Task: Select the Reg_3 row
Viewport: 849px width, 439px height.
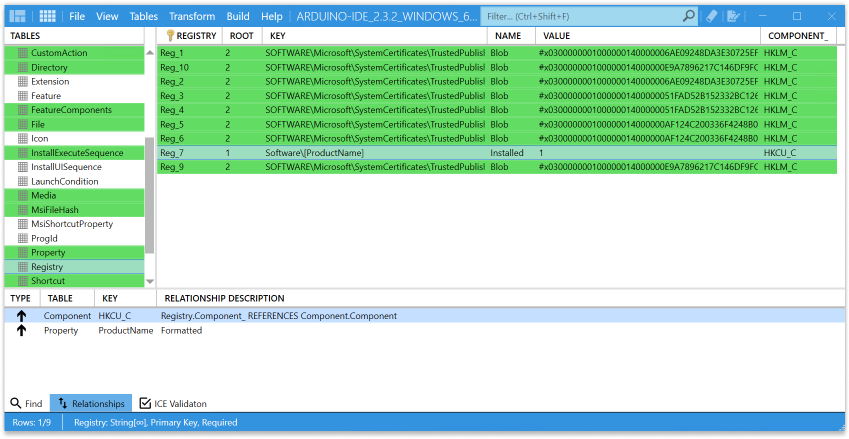Action: [497, 96]
